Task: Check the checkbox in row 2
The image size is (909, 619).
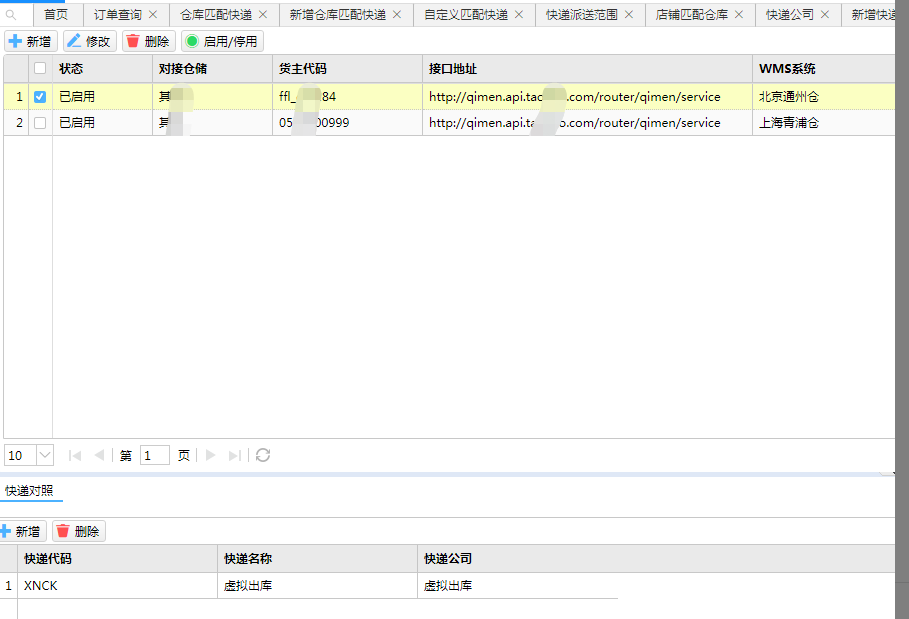Action: [40, 123]
